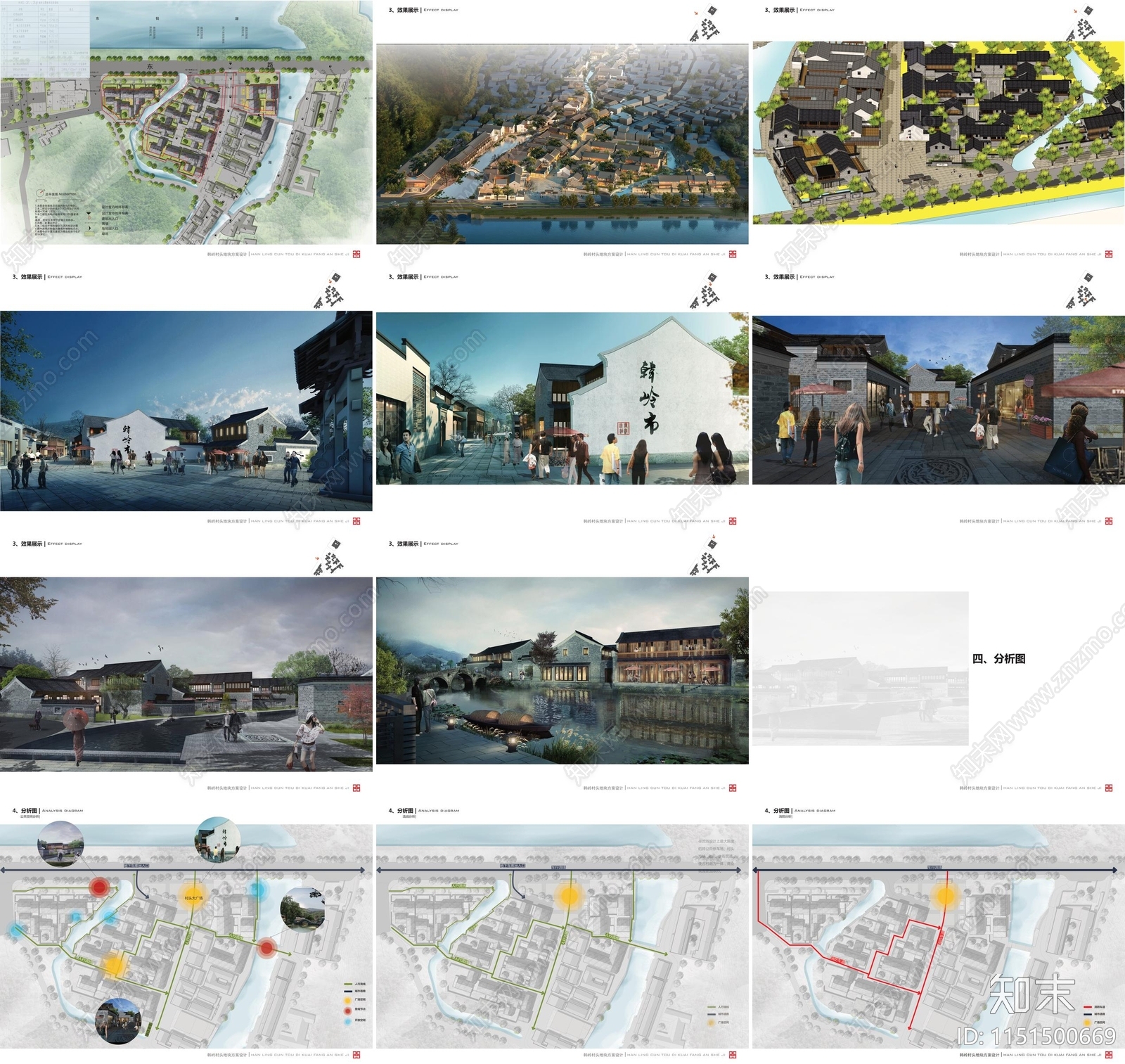The height and width of the screenshot is (1064, 1125).
Task: Click the red node beside the stone bridge photo
Action: 266,948
